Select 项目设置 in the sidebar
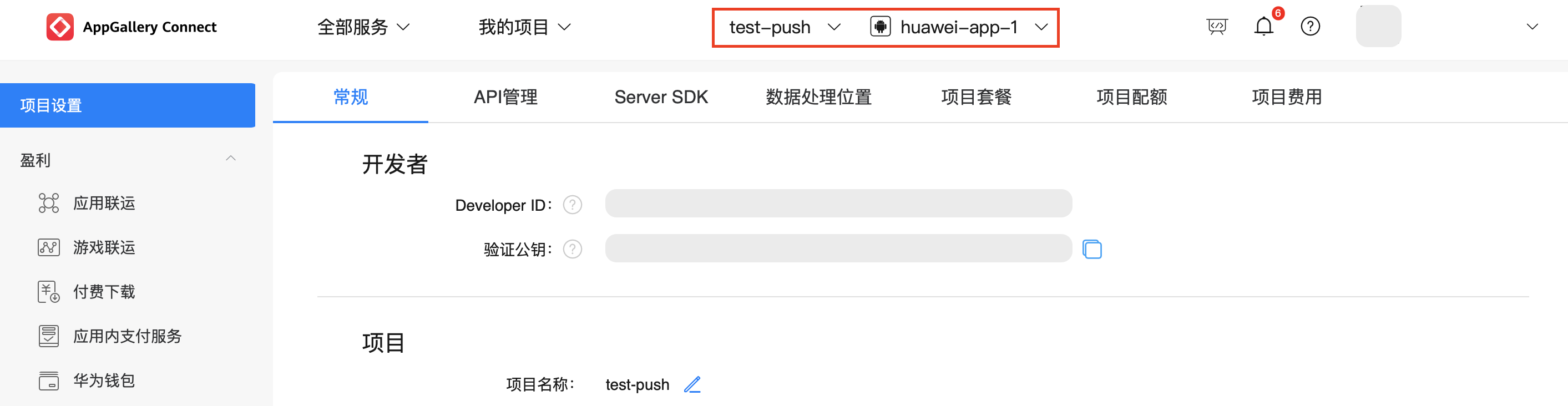 (x=127, y=105)
